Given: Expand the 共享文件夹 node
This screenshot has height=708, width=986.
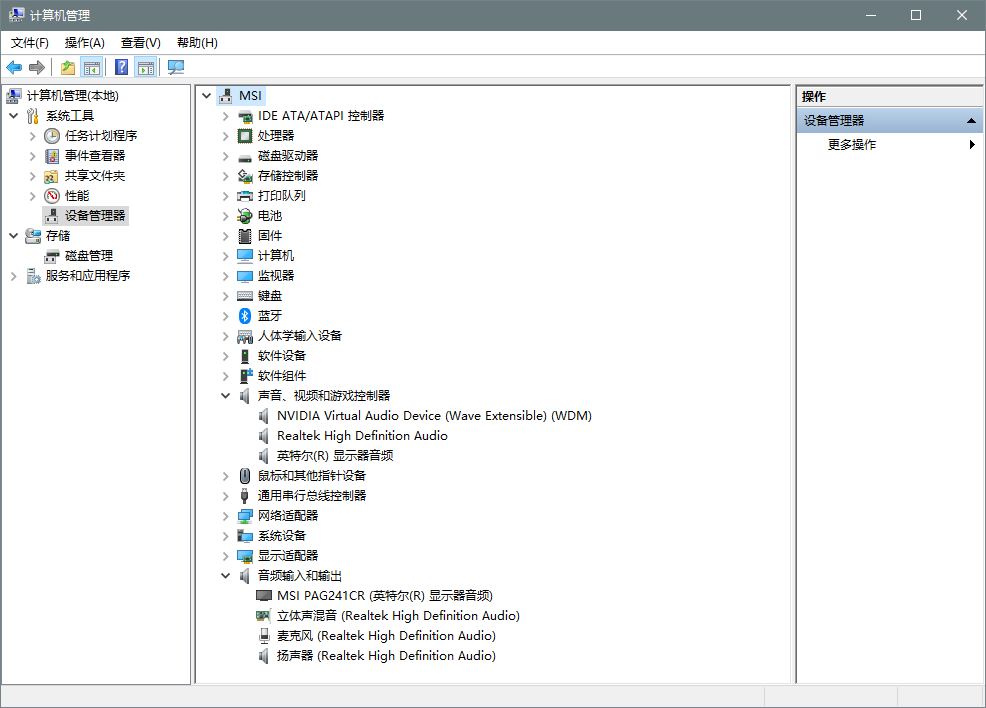Looking at the screenshot, I should coord(32,176).
